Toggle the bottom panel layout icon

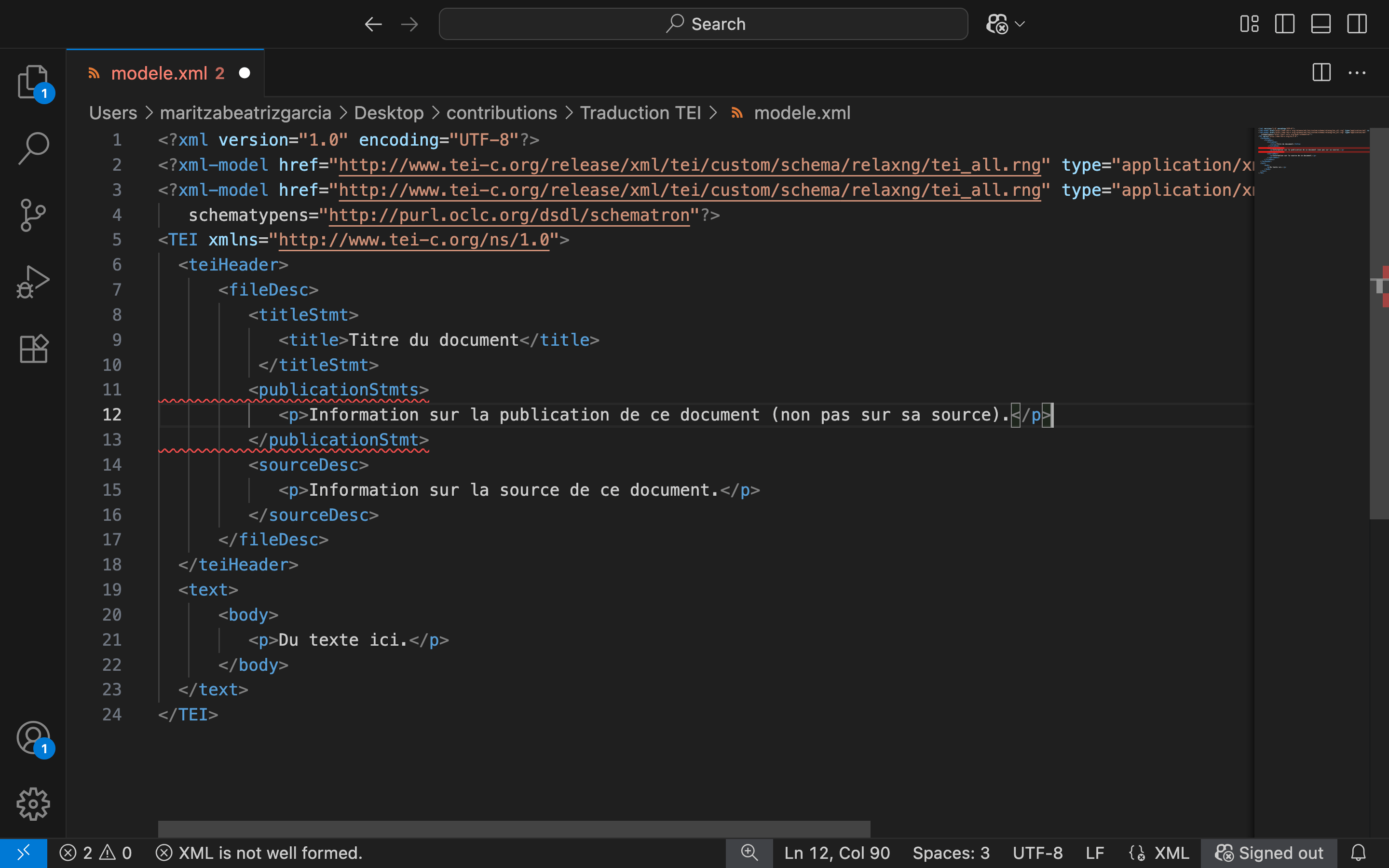pyautogui.click(x=1321, y=24)
